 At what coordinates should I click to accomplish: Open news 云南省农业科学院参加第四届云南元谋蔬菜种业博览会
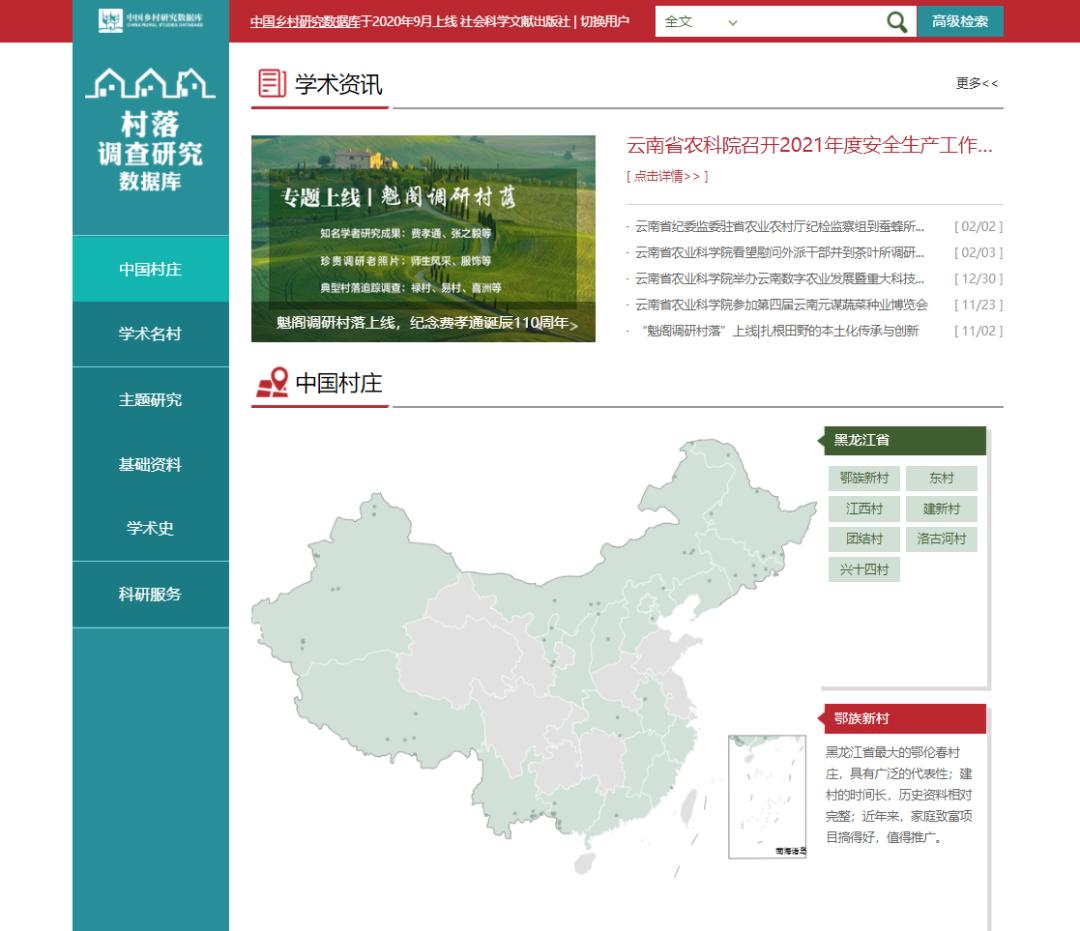tap(781, 305)
